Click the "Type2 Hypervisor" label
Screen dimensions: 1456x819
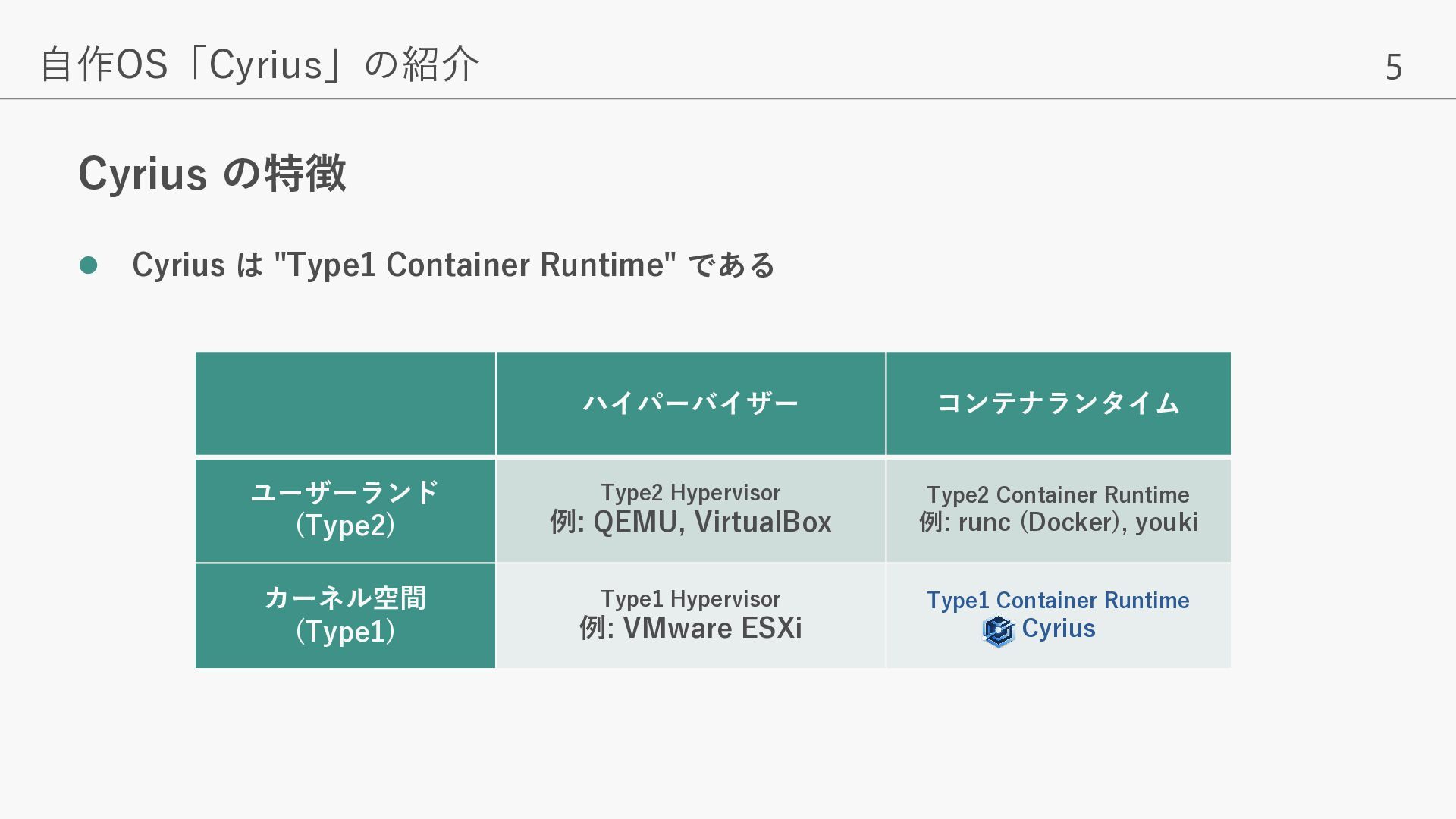click(690, 493)
